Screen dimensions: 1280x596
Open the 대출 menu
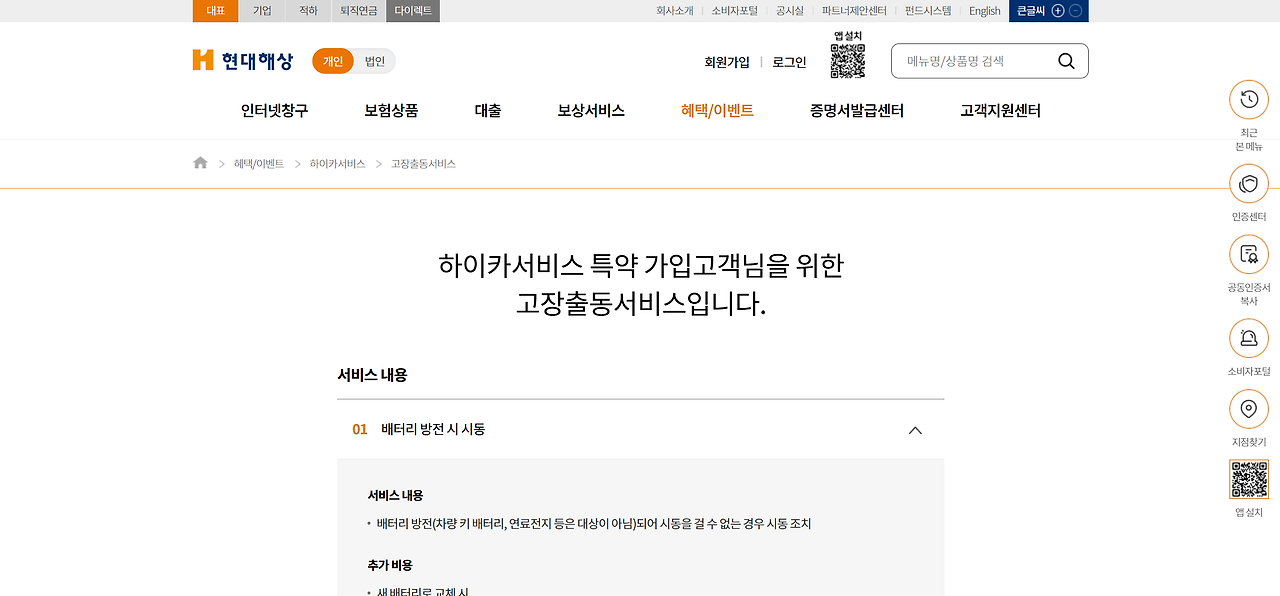click(x=488, y=111)
